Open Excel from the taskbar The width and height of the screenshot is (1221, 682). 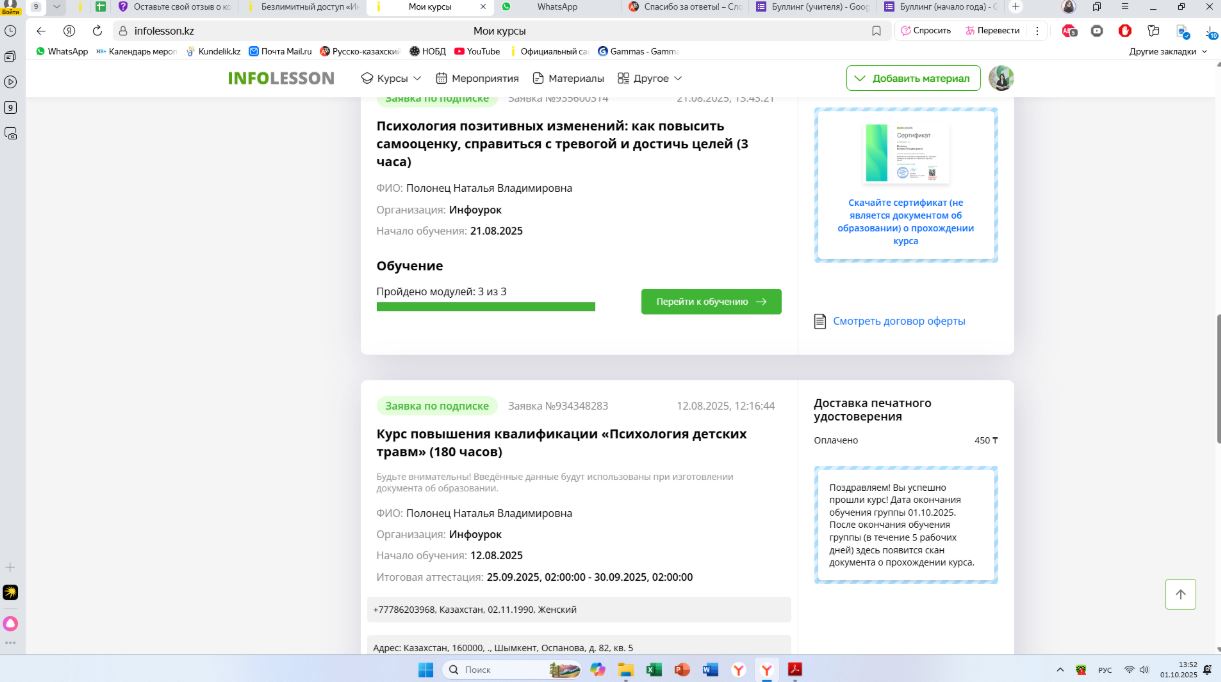654,669
